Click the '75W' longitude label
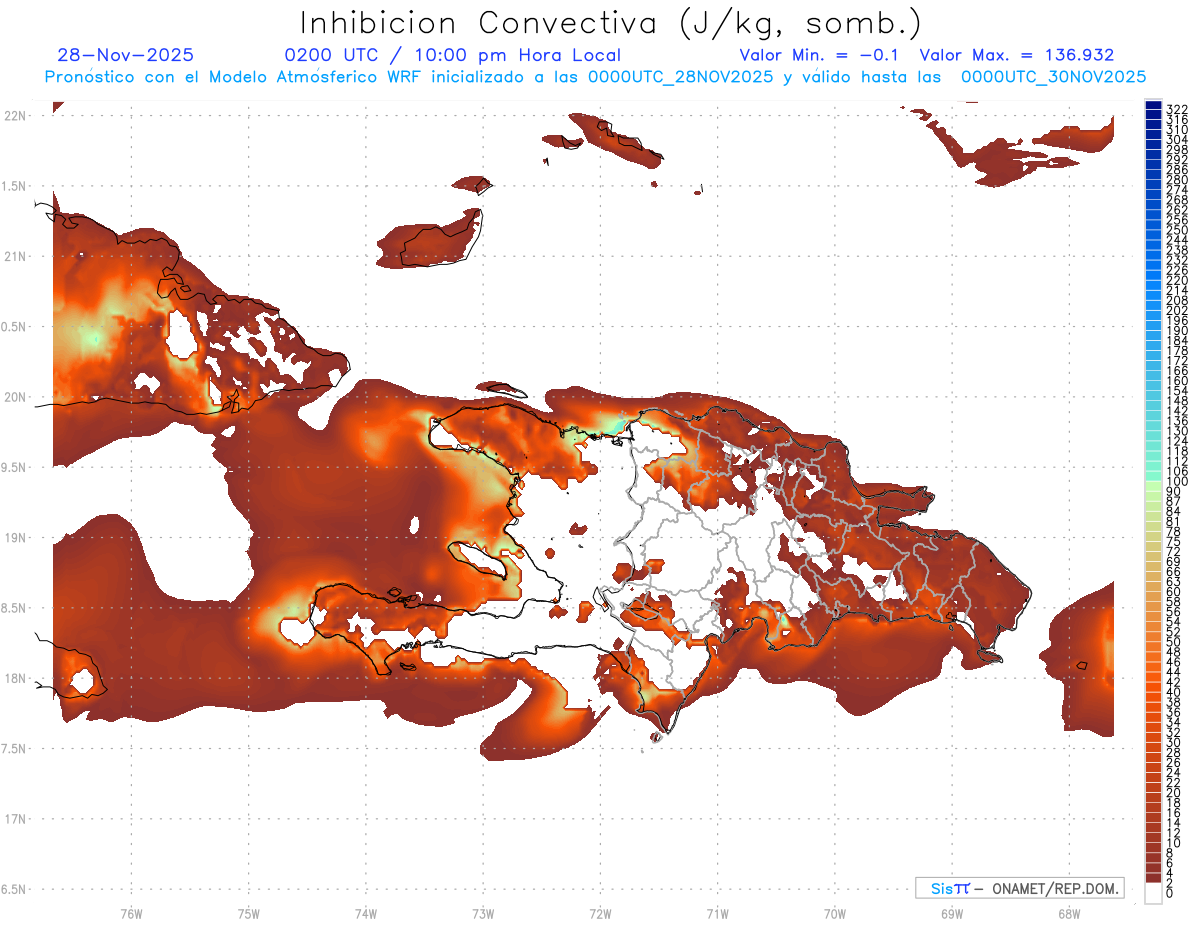The height and width of the screenshot is (927, 1200). 249,913
